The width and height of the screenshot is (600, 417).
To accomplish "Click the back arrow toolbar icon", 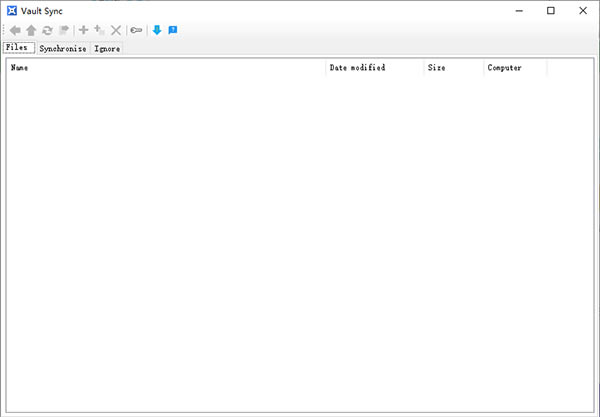I will tap(15, 30).
